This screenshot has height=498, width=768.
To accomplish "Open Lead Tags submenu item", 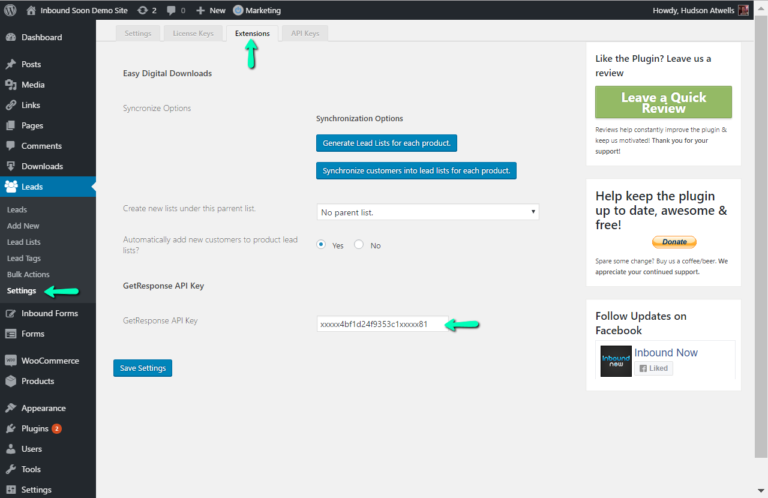I will coord(24,258).
